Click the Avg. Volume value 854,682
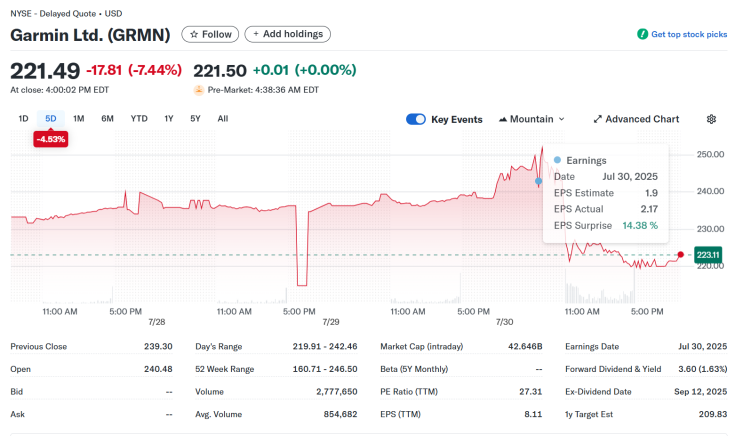 pyautogui.click(x=340, y=414)
